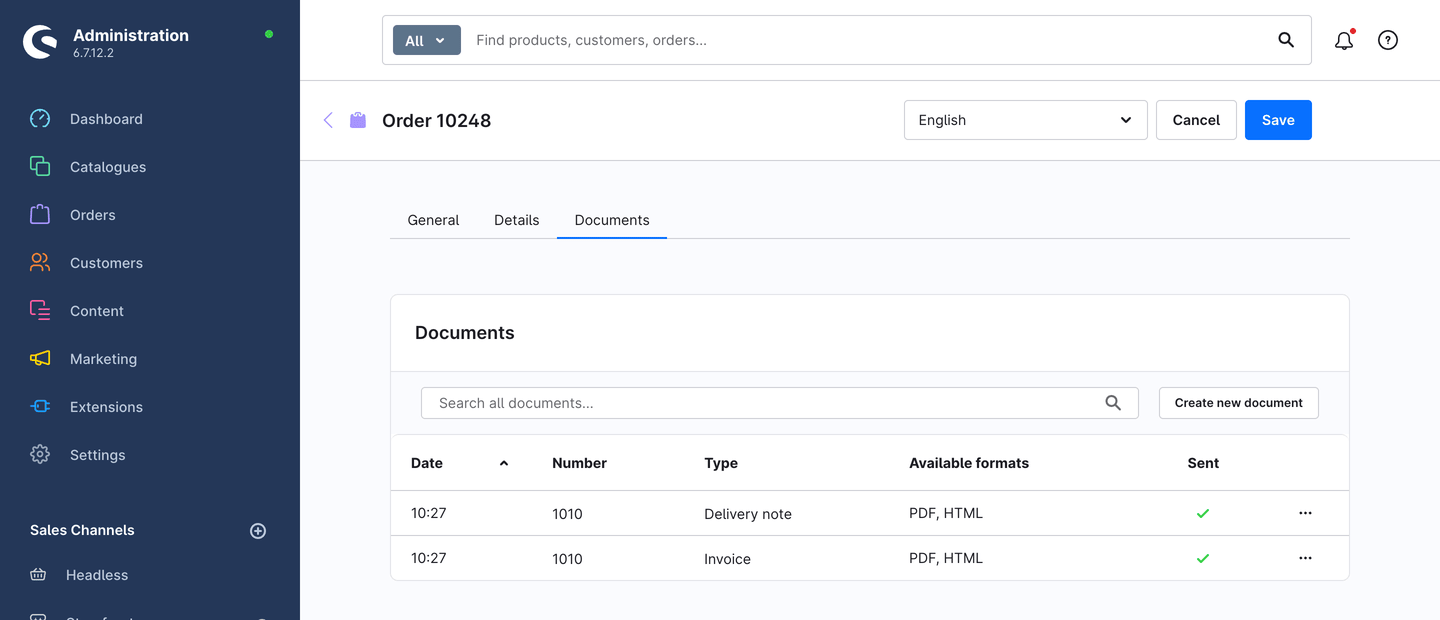Click the Sent column header
Viewport: 1440px width, 620px height.
(1203, 463)
